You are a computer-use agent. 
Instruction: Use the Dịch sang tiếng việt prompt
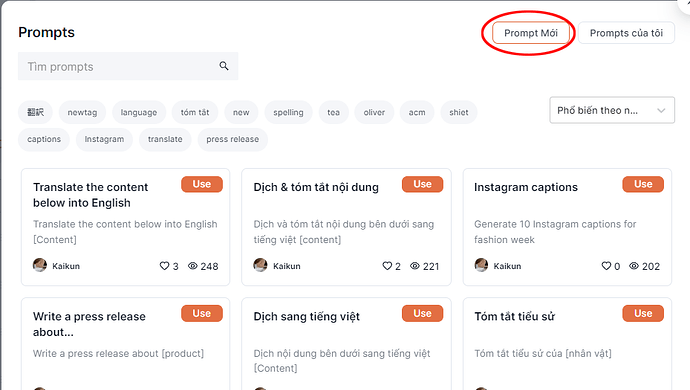(x=422, y=313)
